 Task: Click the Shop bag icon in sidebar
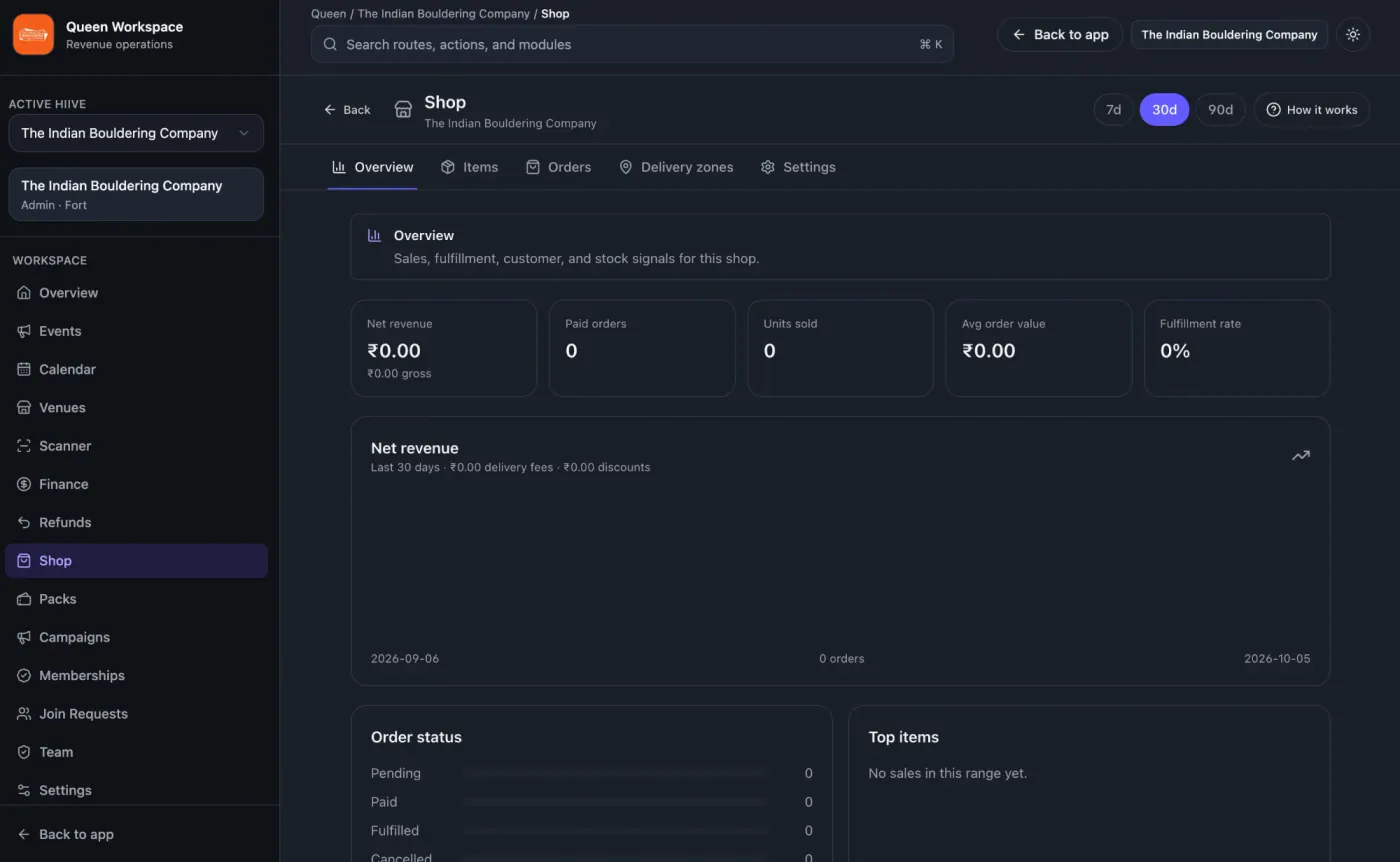coord(24,561)
